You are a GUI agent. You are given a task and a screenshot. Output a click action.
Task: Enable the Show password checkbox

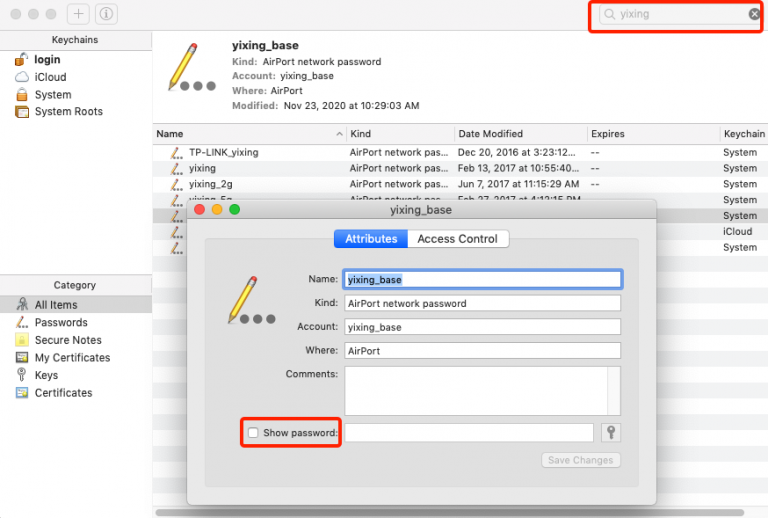coord(253,433)
